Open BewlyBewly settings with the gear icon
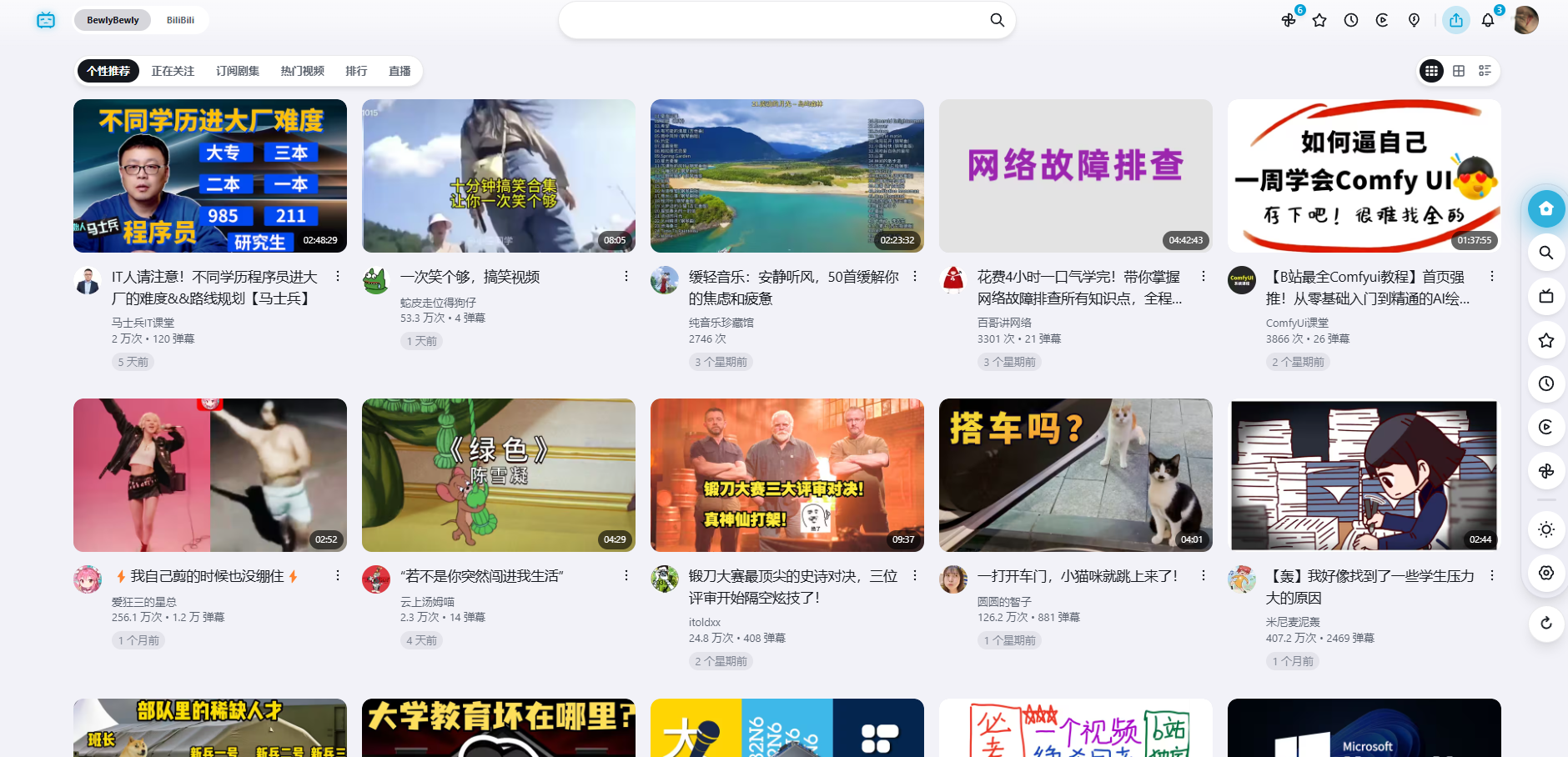Screen dimensions: 1568x757 (x=1546, y=573)
